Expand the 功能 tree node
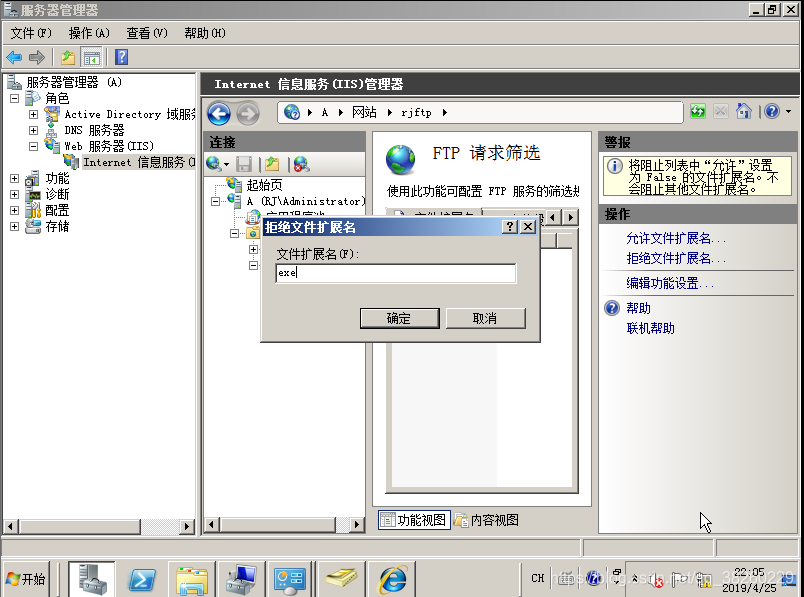 click(14, 178)
